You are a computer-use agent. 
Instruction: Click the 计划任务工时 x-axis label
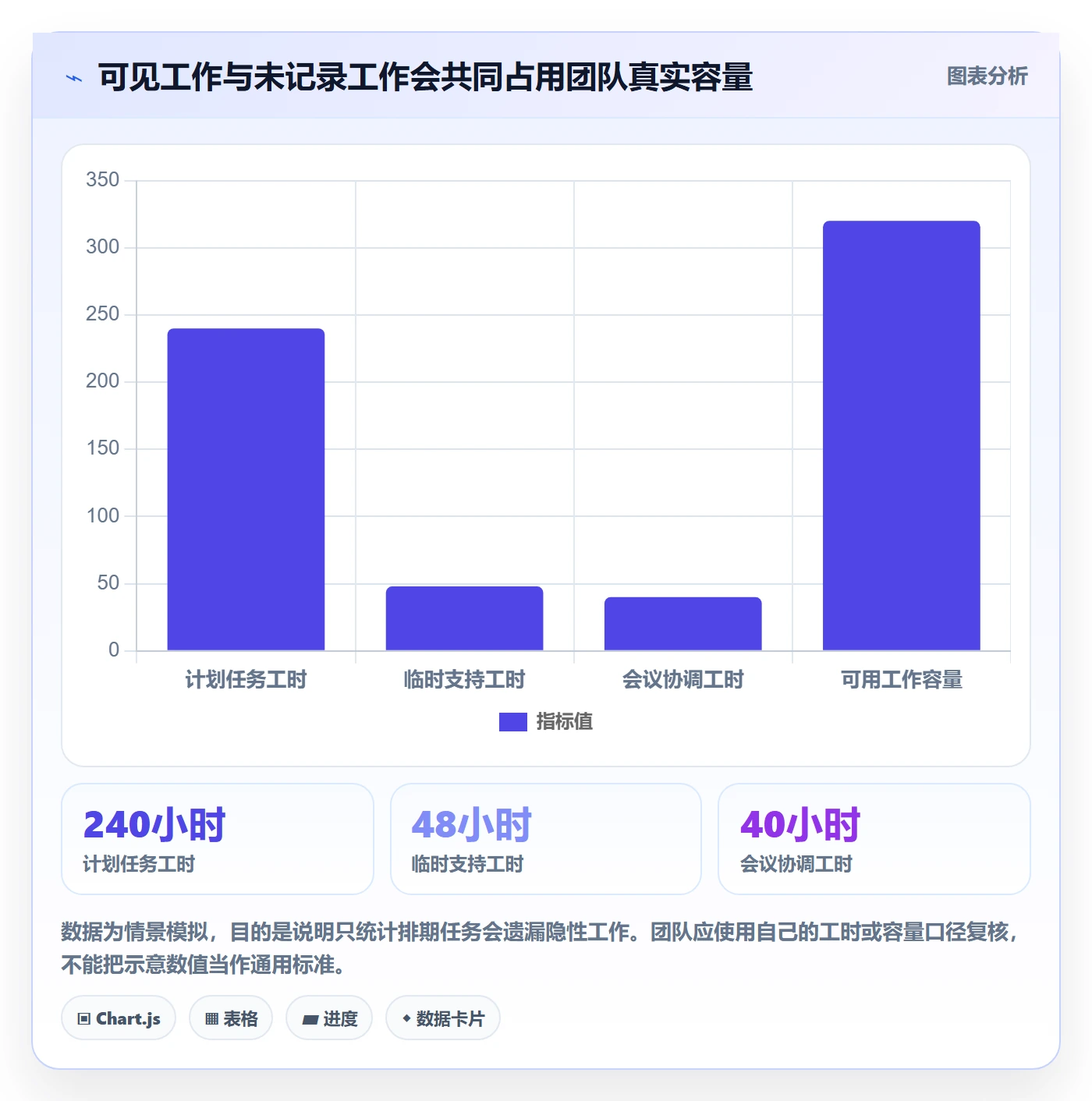[x=246, y=680]
